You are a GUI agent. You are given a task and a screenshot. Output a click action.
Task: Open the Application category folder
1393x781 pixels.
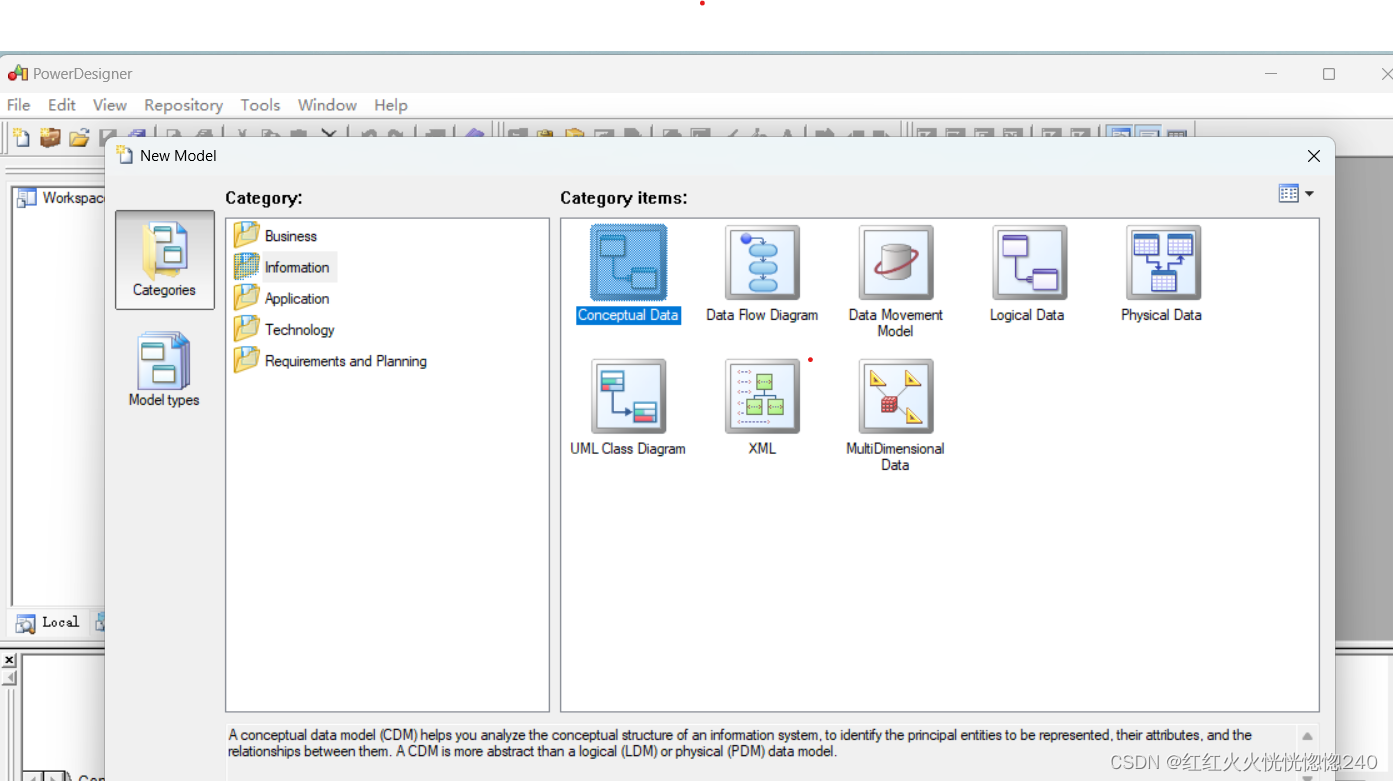[282, 298]
